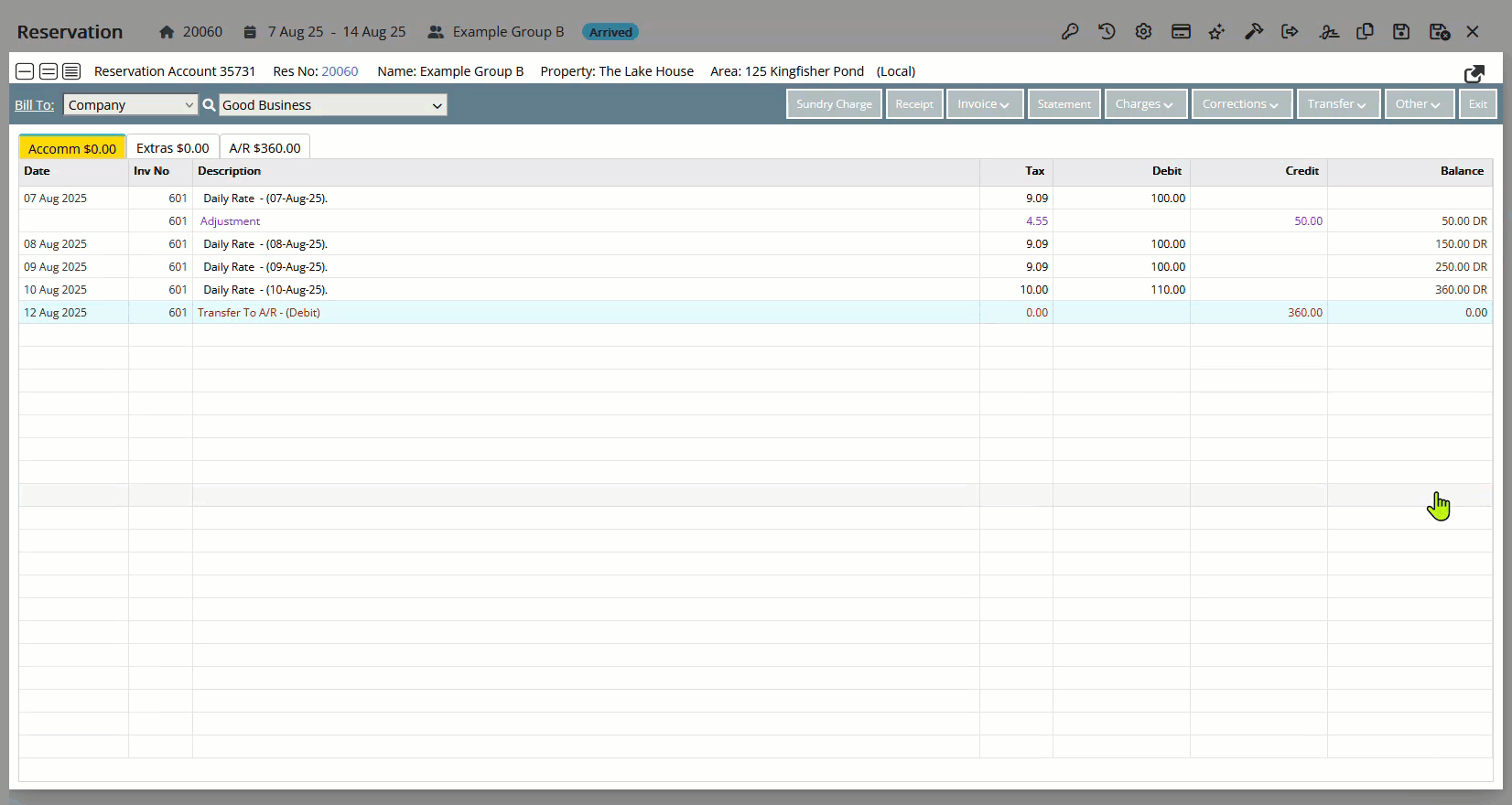1512x805 pixels.
Task: Click the credit card icon
Action: (1181, 32)
